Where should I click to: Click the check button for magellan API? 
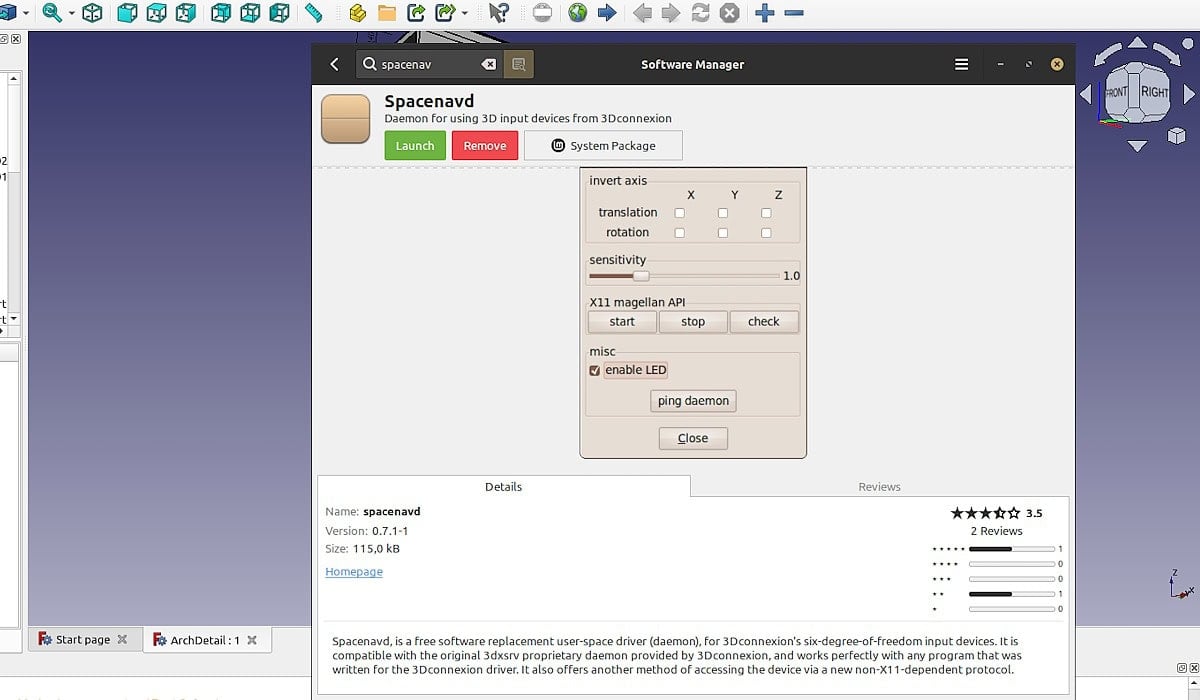click(x=764, y=322)
